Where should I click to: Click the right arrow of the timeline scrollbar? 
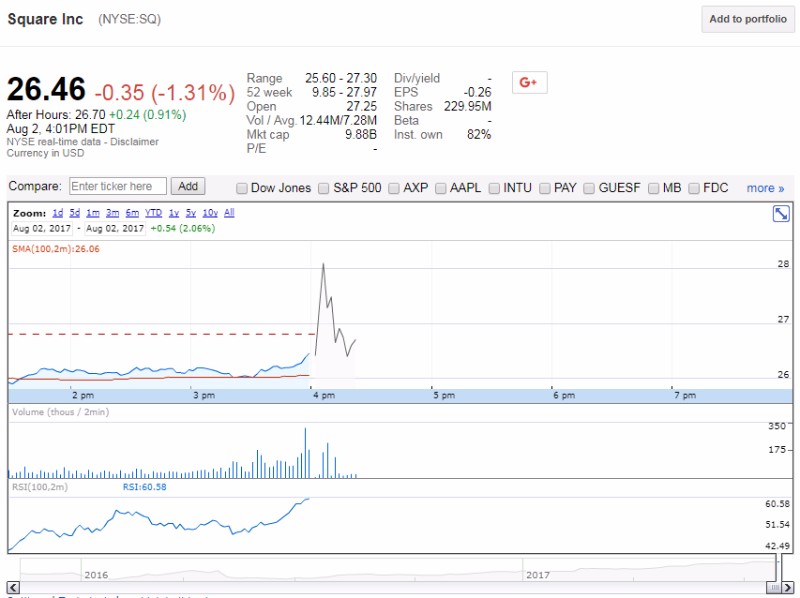(788, 587)
